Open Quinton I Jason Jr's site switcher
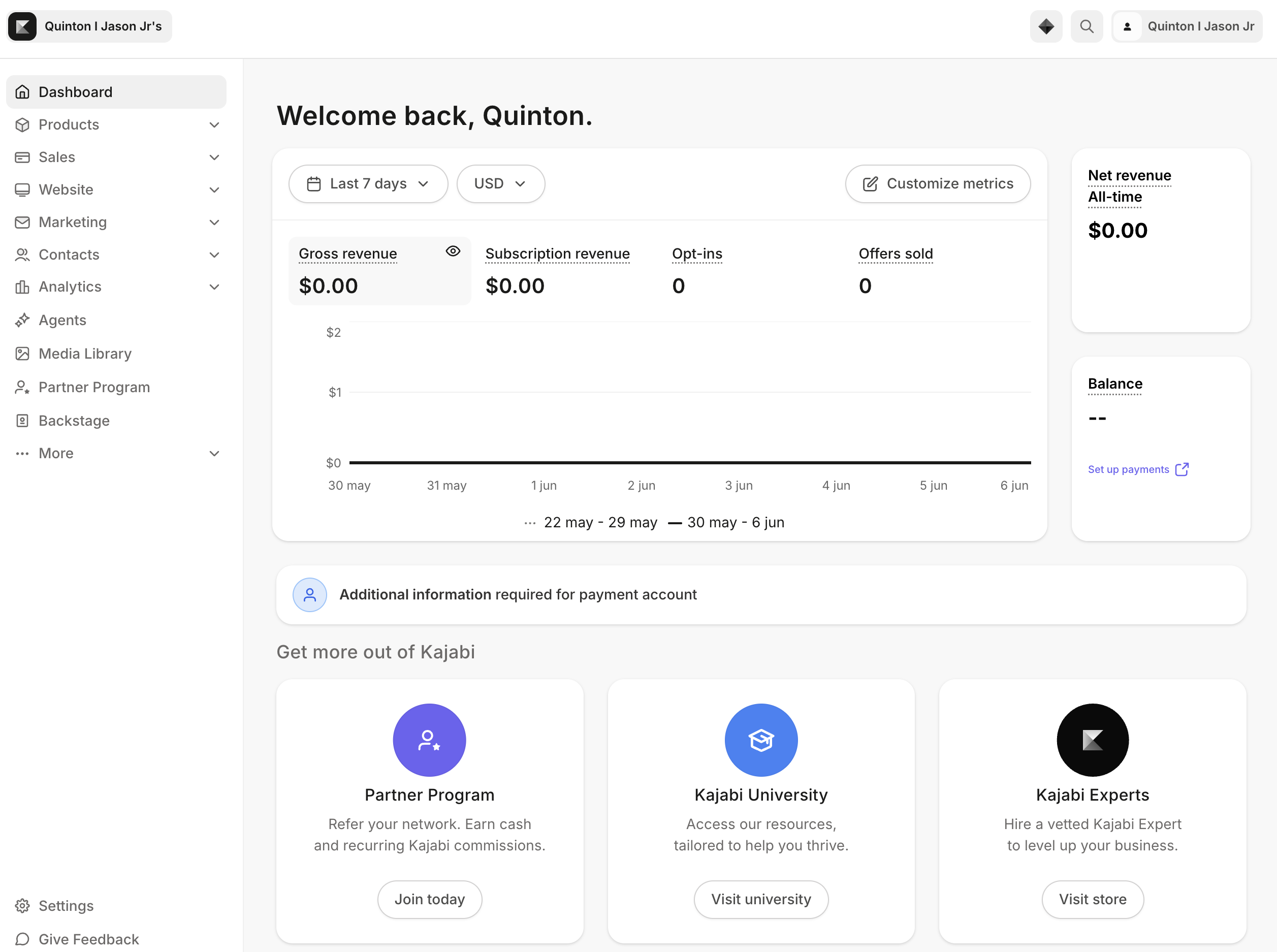 pyautogui.click(x=89, y=26)
